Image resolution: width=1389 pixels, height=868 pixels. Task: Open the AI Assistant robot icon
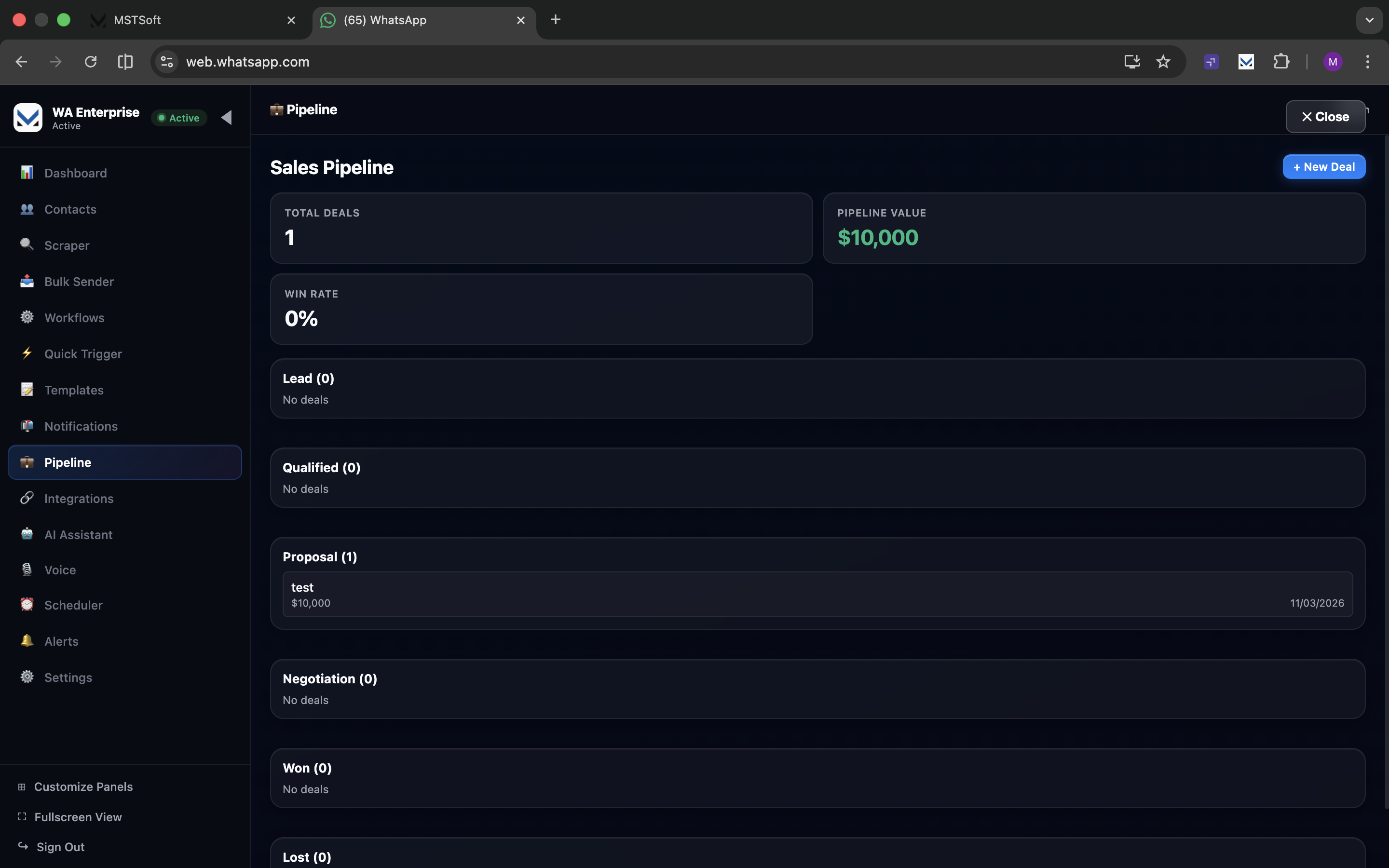pyautogui.click(x=27, y=534)
